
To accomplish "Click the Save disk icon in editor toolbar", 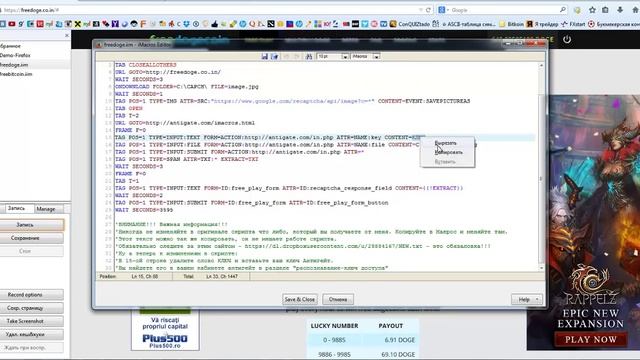I will (x=264, y=56).
